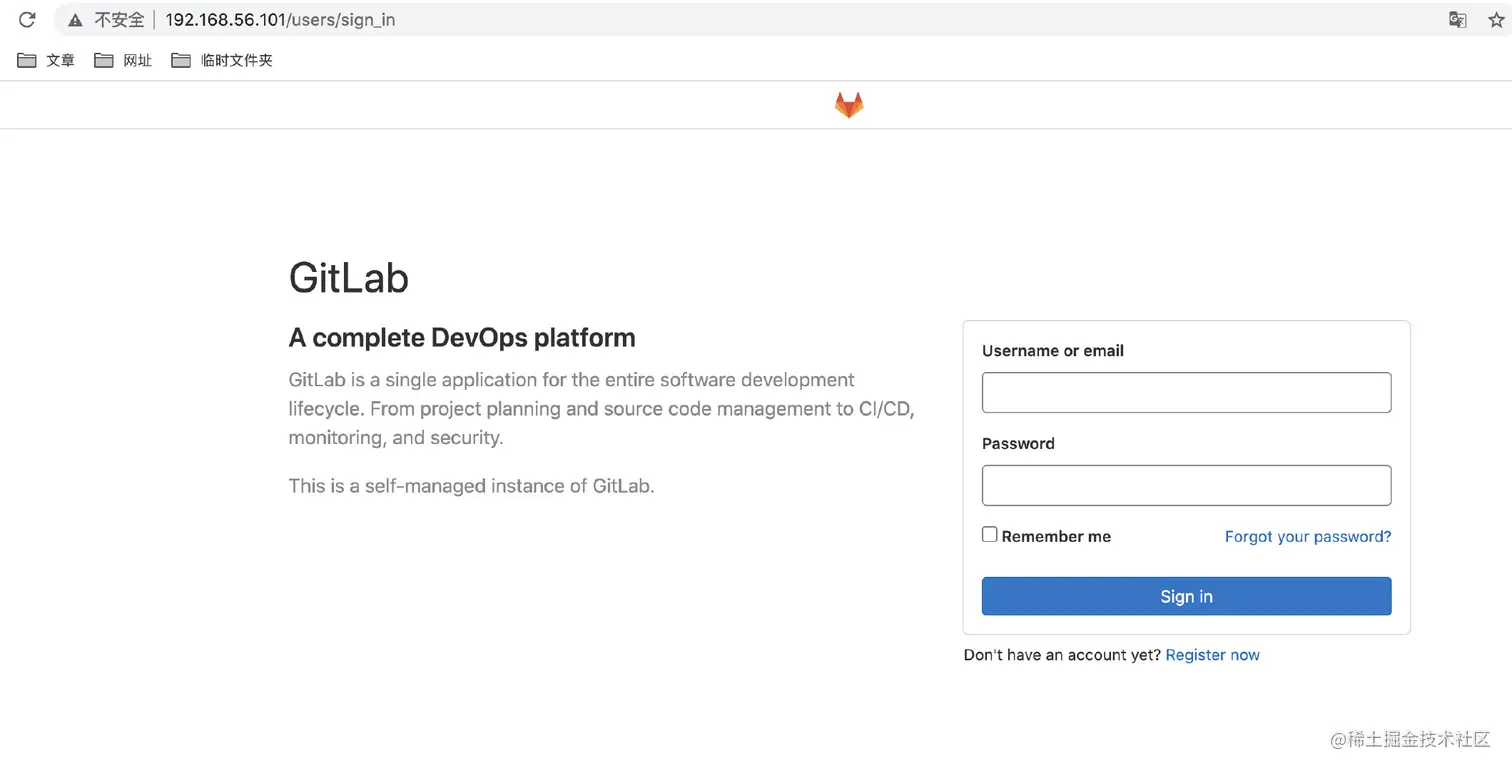Click the 'Remember me' label text
Image resolution: width=1512 pixels, height=771 pixels.
coord(1056,537)
